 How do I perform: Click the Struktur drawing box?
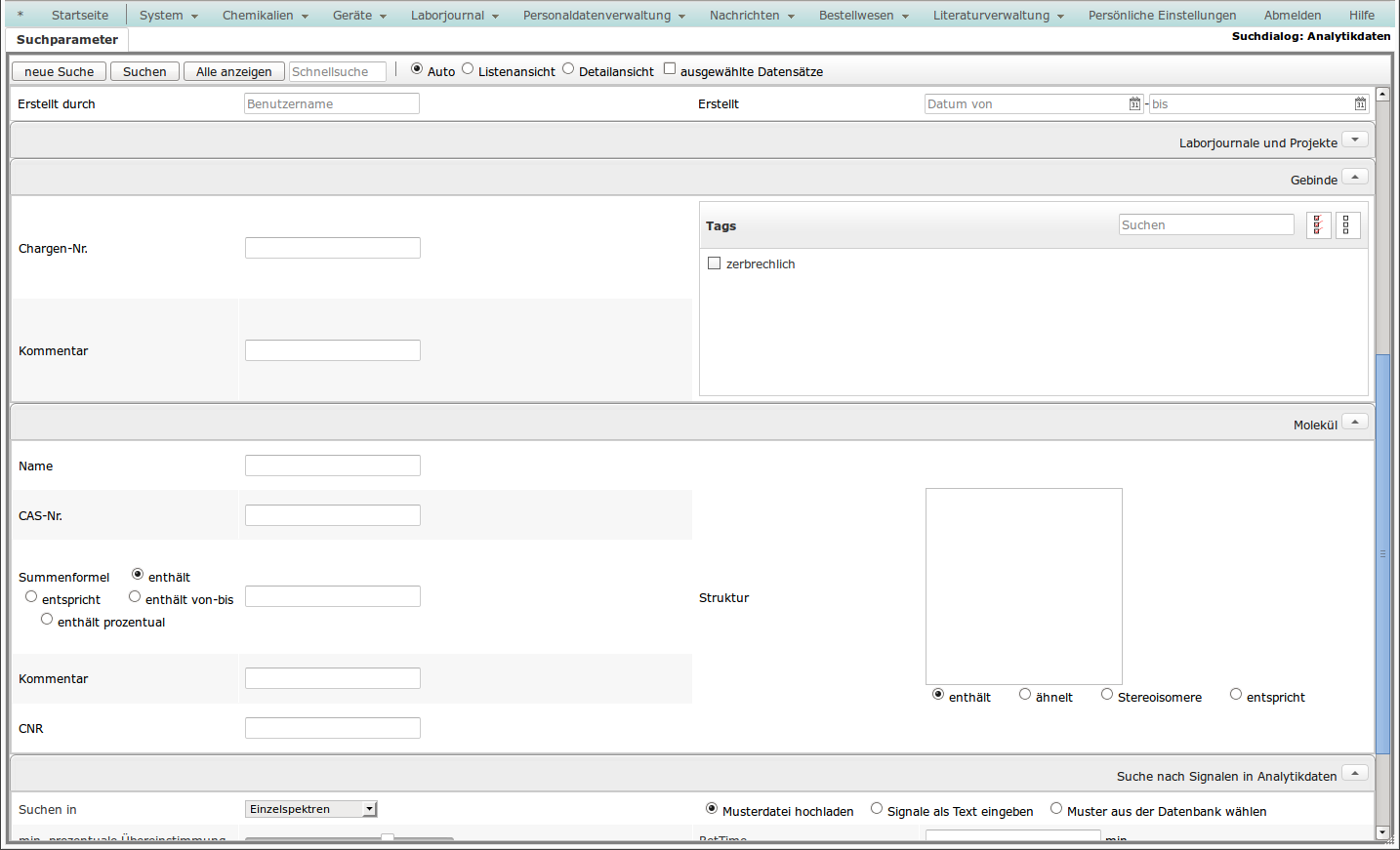[1023, 586]
